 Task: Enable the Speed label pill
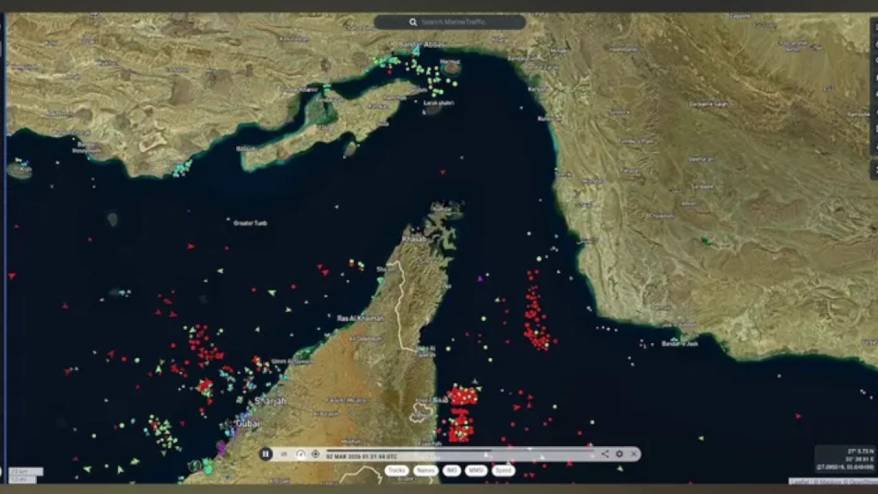click(503, 470)
